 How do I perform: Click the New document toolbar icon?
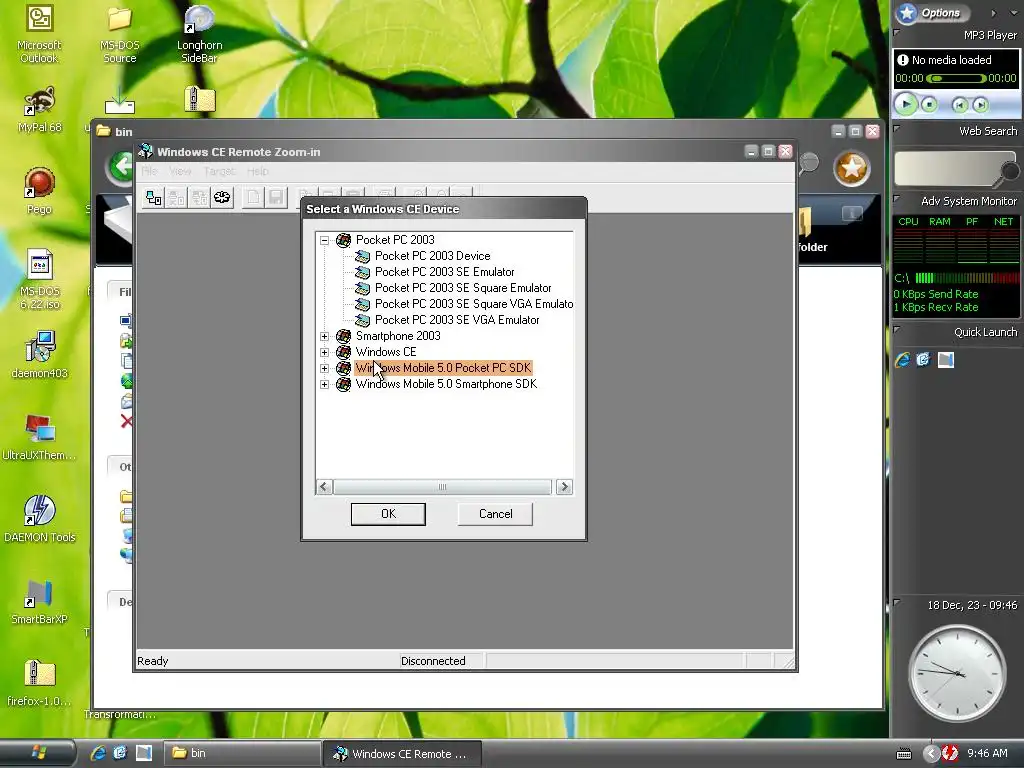coord(253,198)
